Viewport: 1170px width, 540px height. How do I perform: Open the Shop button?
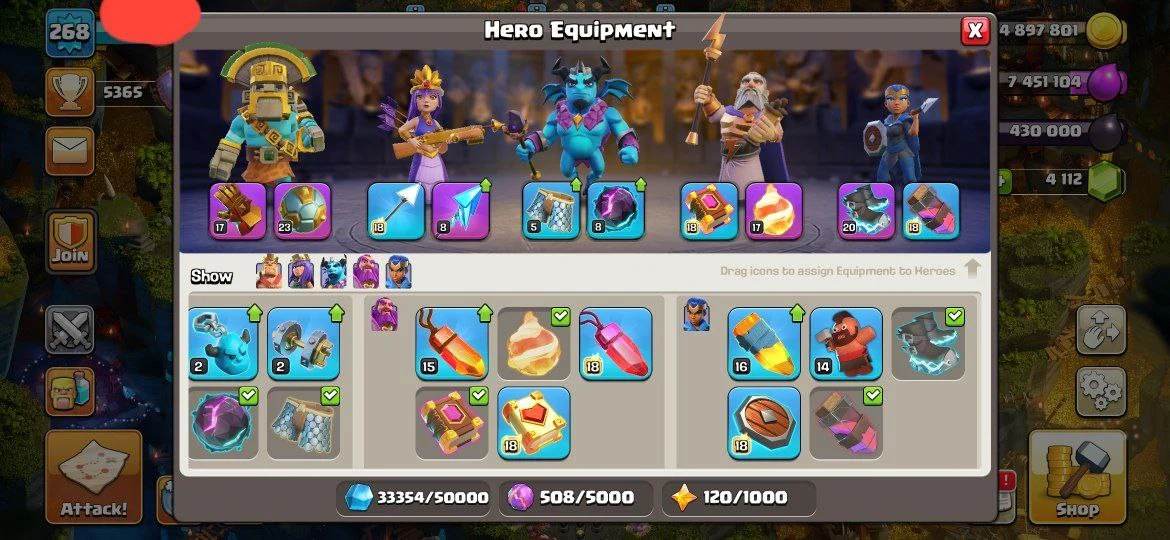(x=1077, y=477)
